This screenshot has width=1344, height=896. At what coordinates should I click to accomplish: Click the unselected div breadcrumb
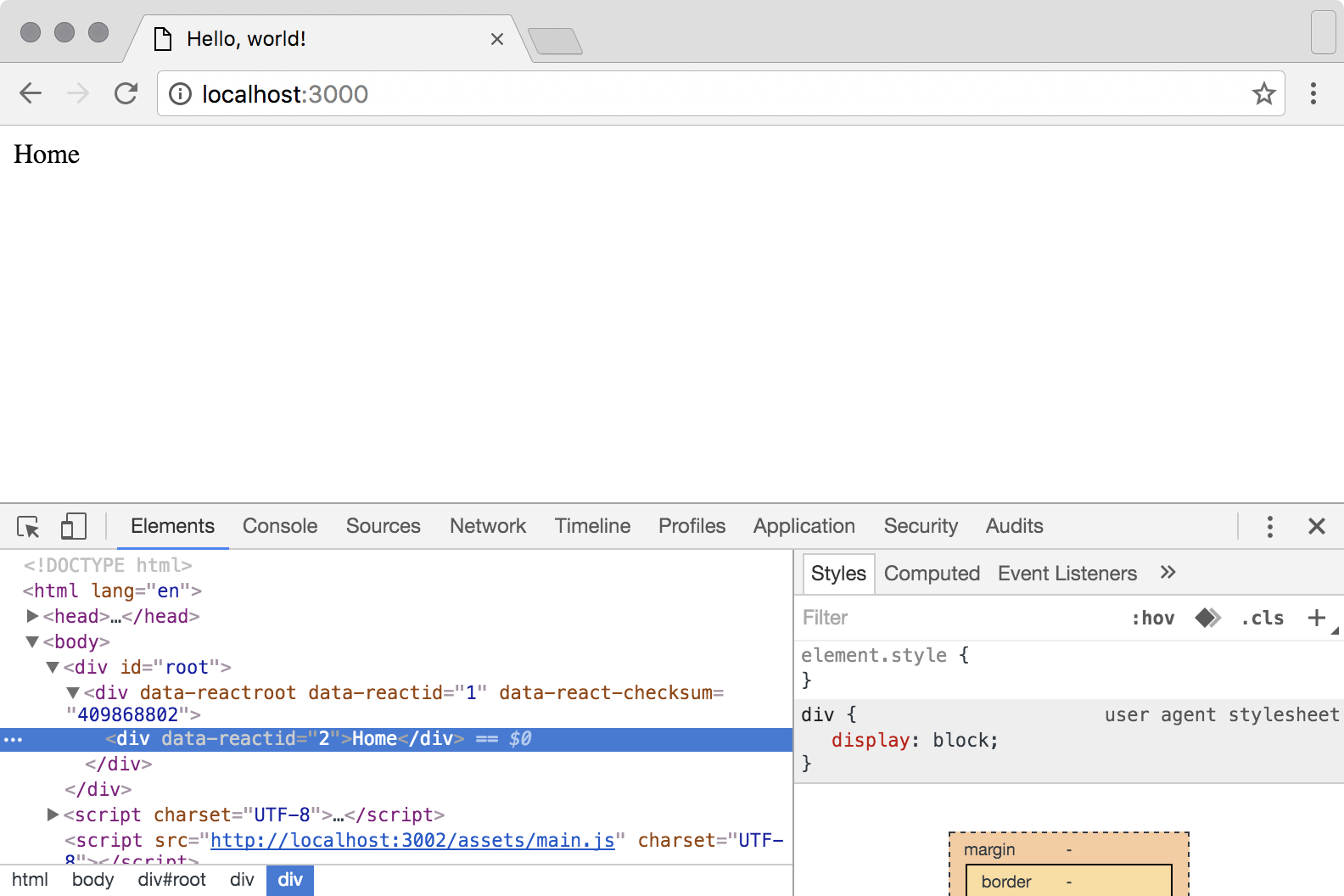coord(242,880)
